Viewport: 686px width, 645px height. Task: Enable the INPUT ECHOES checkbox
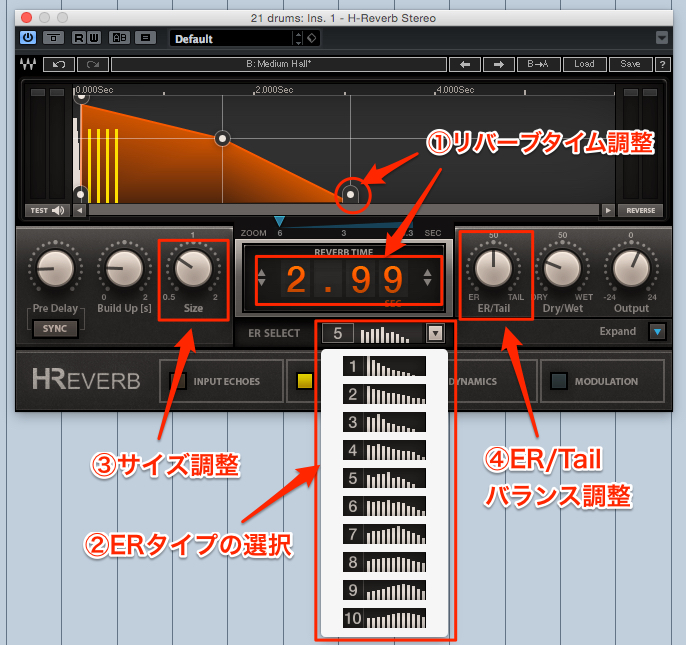coord(178,381)
